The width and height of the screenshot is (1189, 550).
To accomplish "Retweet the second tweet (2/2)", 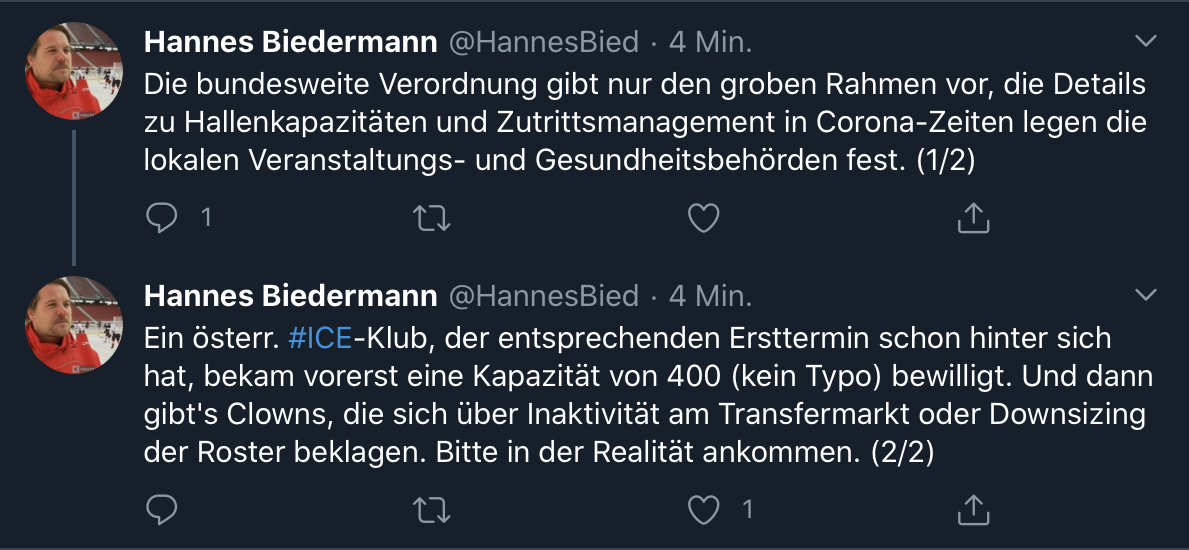I will coord(431,509).
